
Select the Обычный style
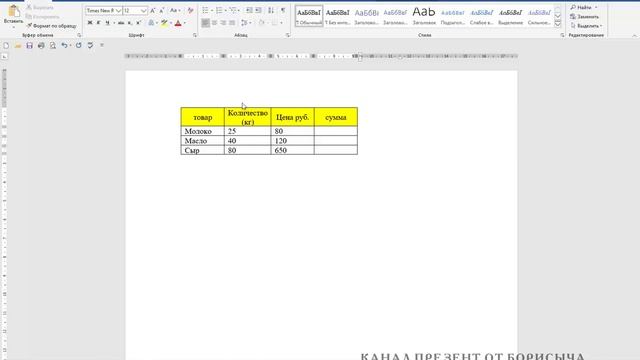click(309, 16)
